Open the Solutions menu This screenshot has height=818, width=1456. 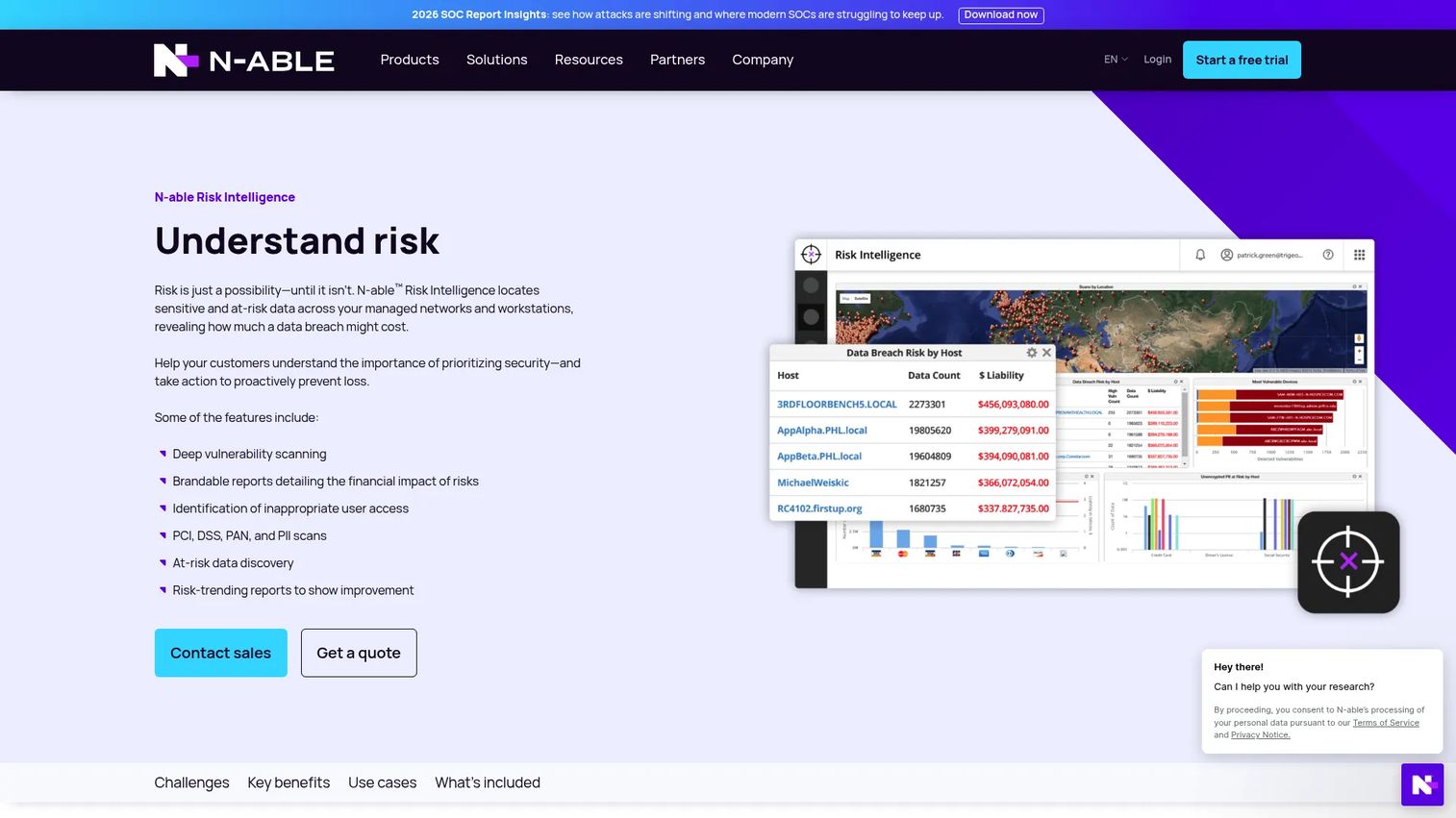(x=497, y=60)
